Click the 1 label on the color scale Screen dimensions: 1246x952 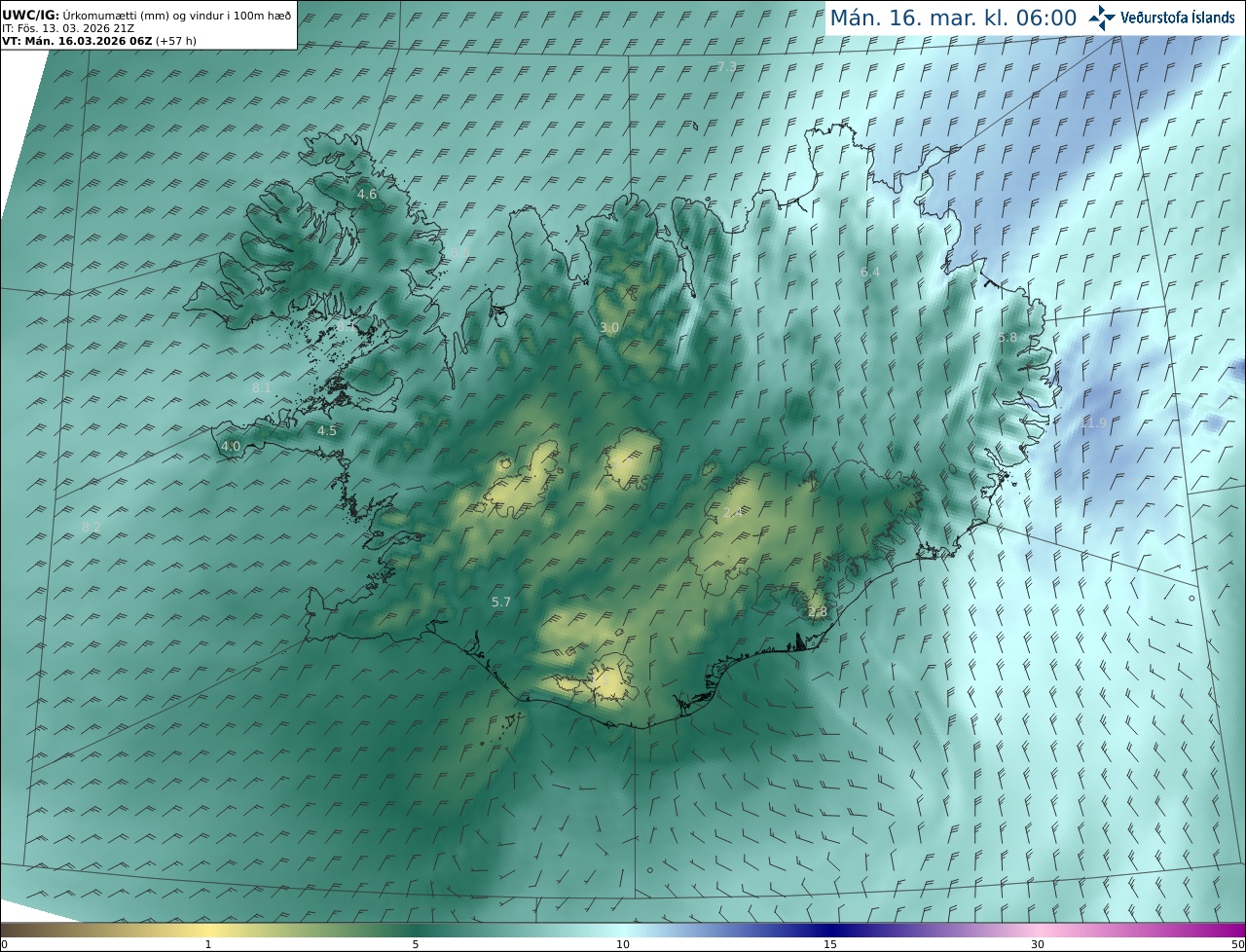(x=208, y=944)
